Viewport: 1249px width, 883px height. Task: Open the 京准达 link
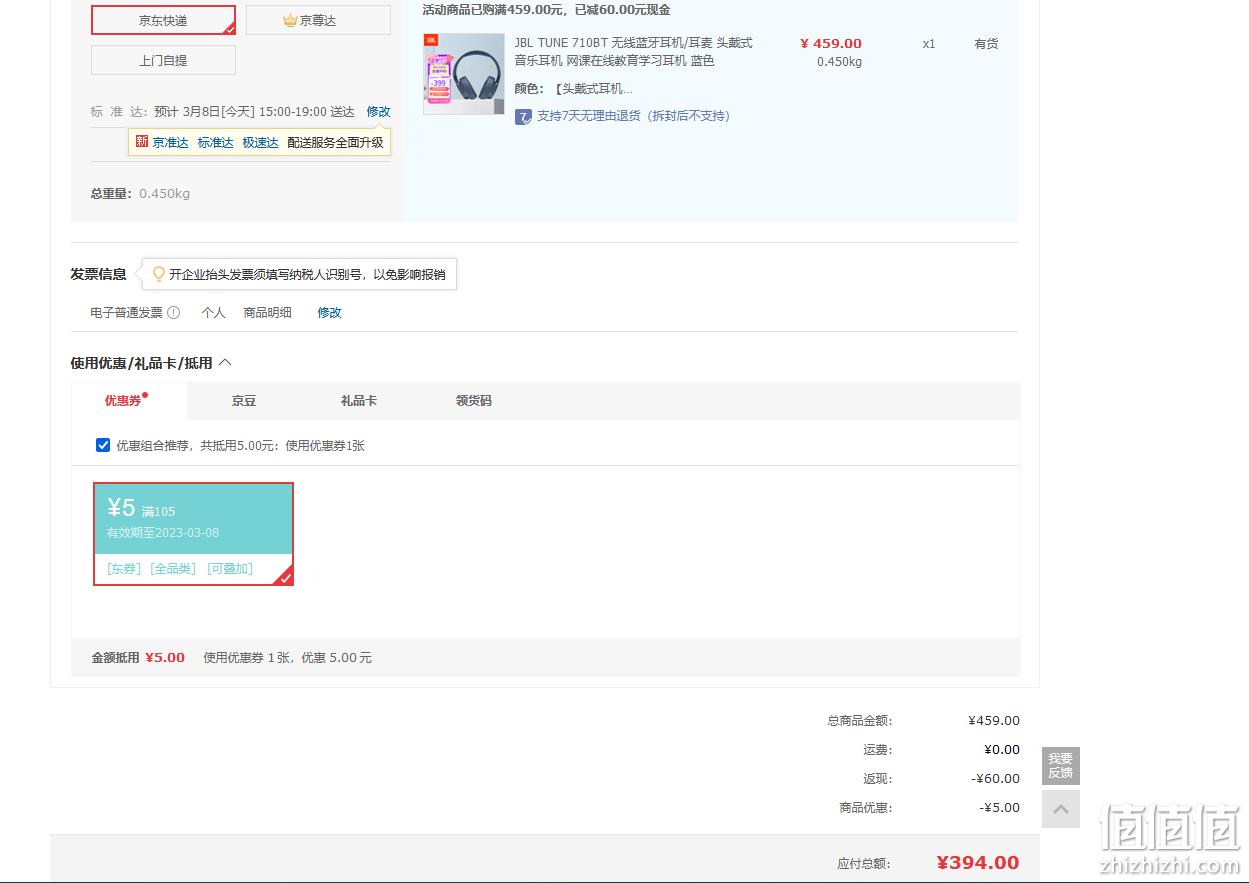point(170,143)
